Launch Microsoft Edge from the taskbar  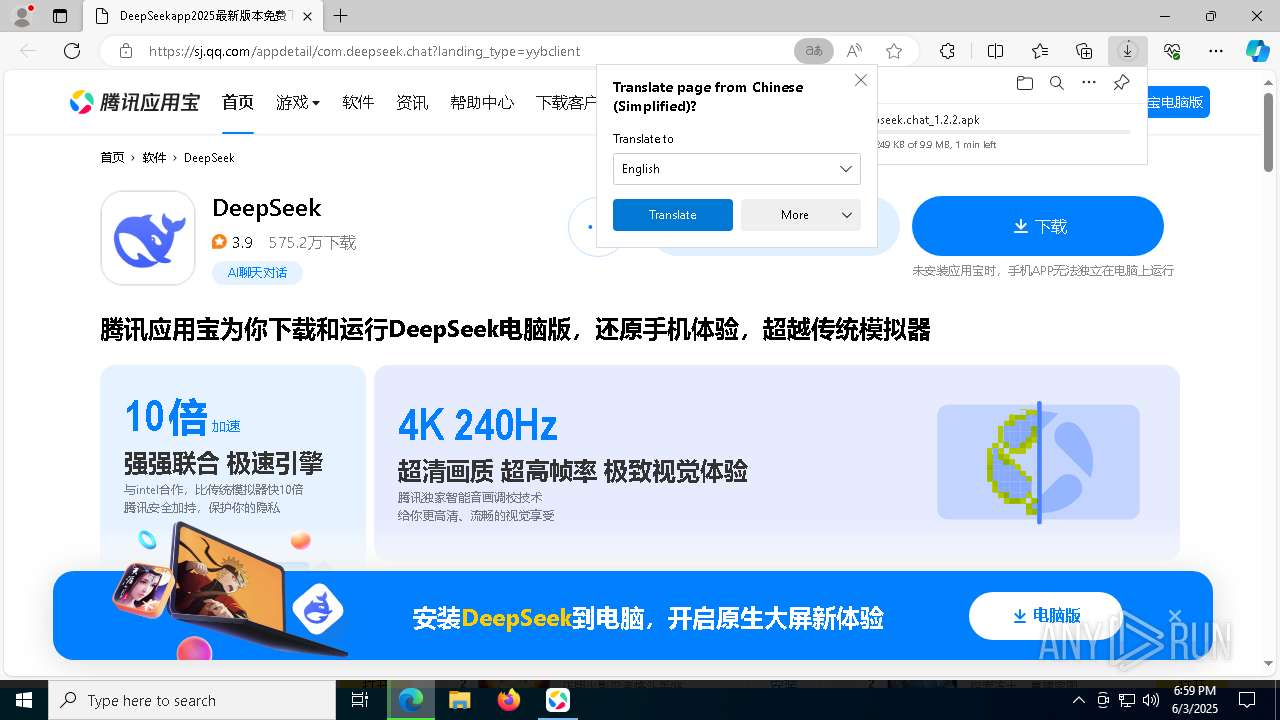(411, 700)
